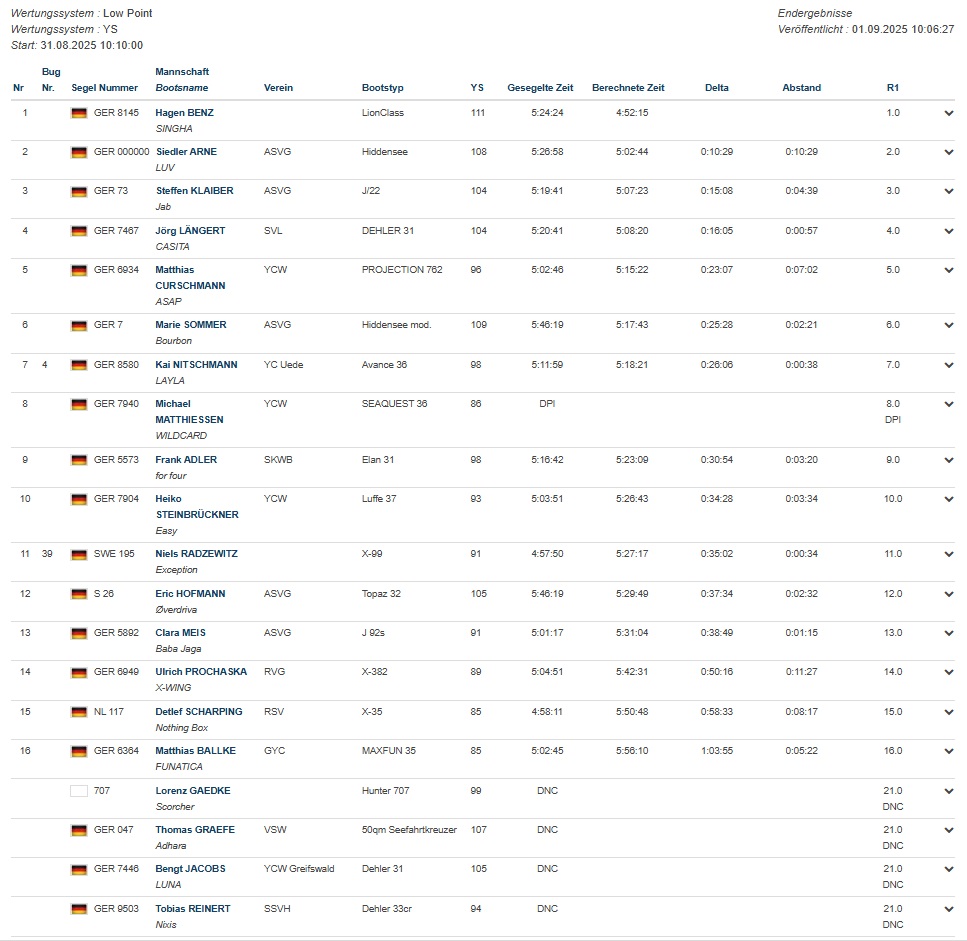Click the R1 race column header
The height and width of the screenshot is (941, 967).
point(892,88)
